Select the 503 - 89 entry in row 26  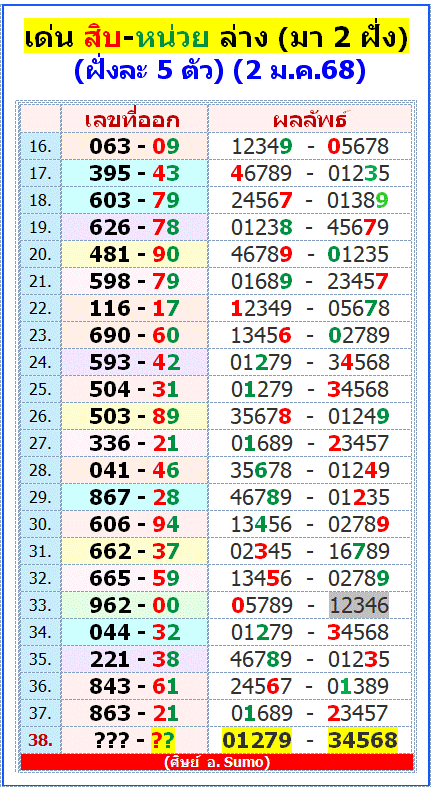pos(134,416)
